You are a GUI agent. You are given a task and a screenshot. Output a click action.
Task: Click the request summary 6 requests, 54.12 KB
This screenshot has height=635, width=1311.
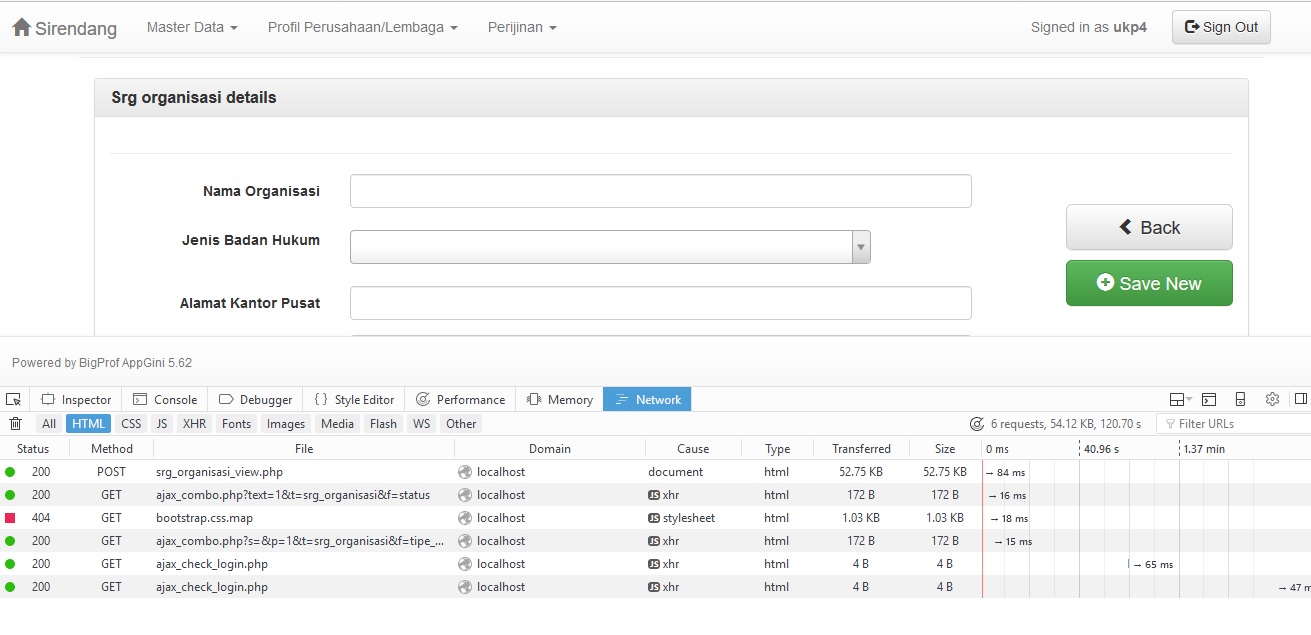click(1056, 424)
